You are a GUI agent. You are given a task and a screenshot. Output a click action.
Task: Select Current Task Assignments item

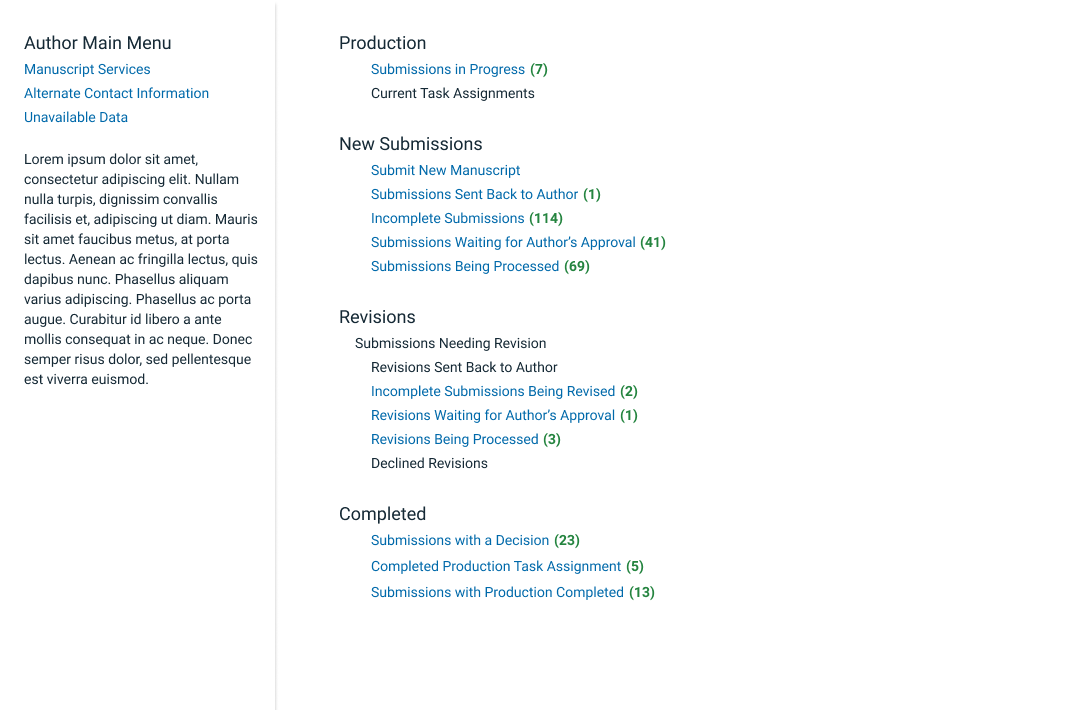(452, 93)
